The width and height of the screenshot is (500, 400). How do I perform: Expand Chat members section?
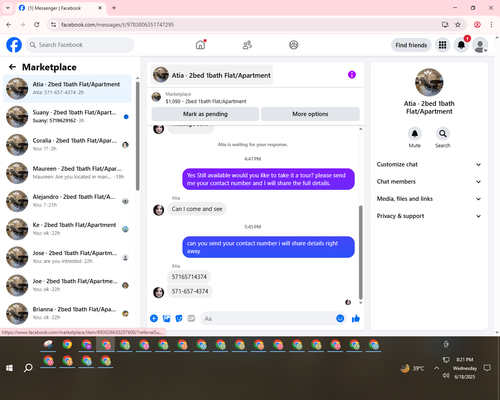coord(429,182)
